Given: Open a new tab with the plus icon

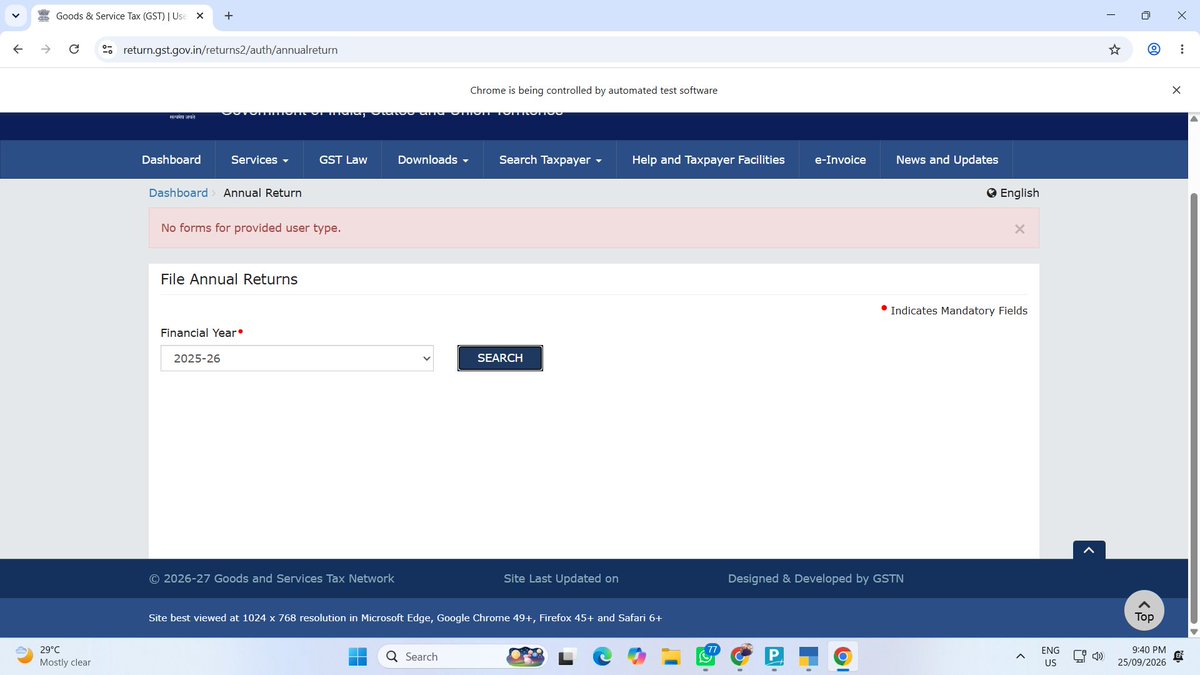Looking at the screenshot, I should click(x=229, y=16).
